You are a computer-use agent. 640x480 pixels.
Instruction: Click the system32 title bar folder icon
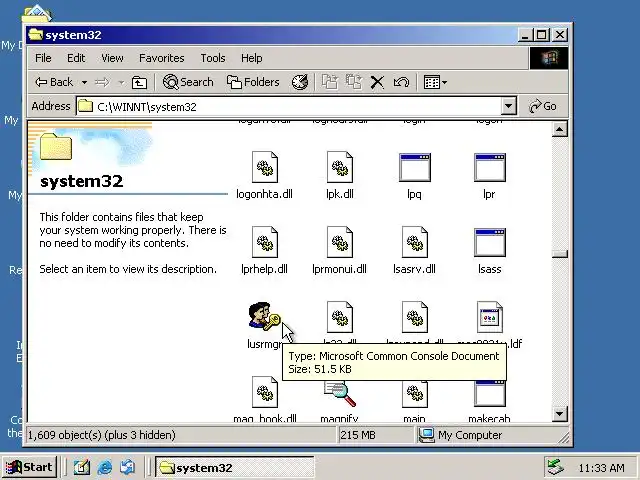click(x=36, y=35)
